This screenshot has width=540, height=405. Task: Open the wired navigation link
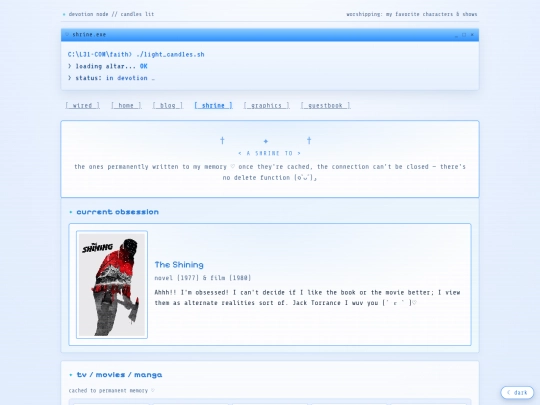pyautogui.click(x=82, y=105)
